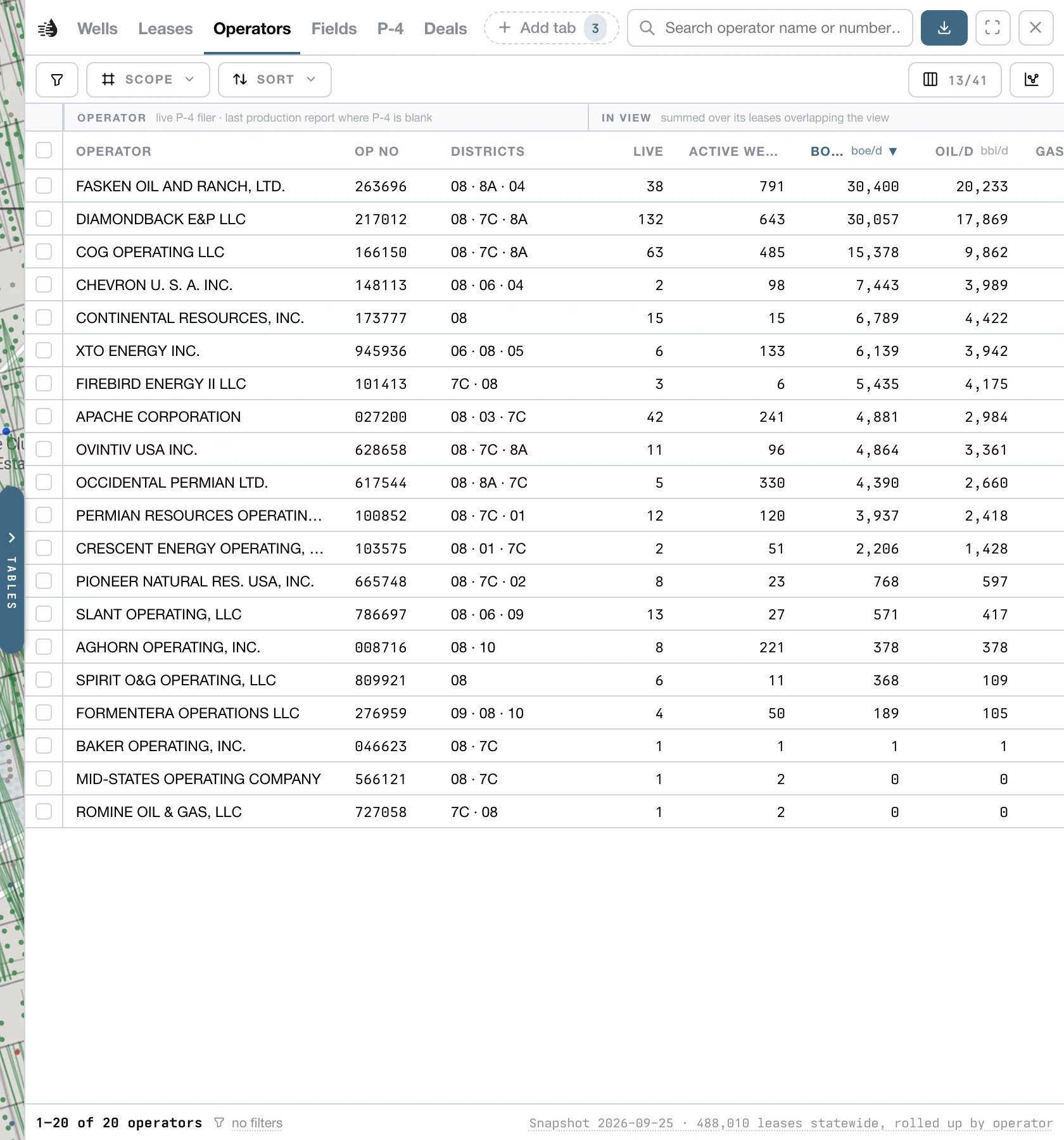Check the ROMINE OIL & GAS row
Screen dimensions: 1064x1140
coord(44,812)
